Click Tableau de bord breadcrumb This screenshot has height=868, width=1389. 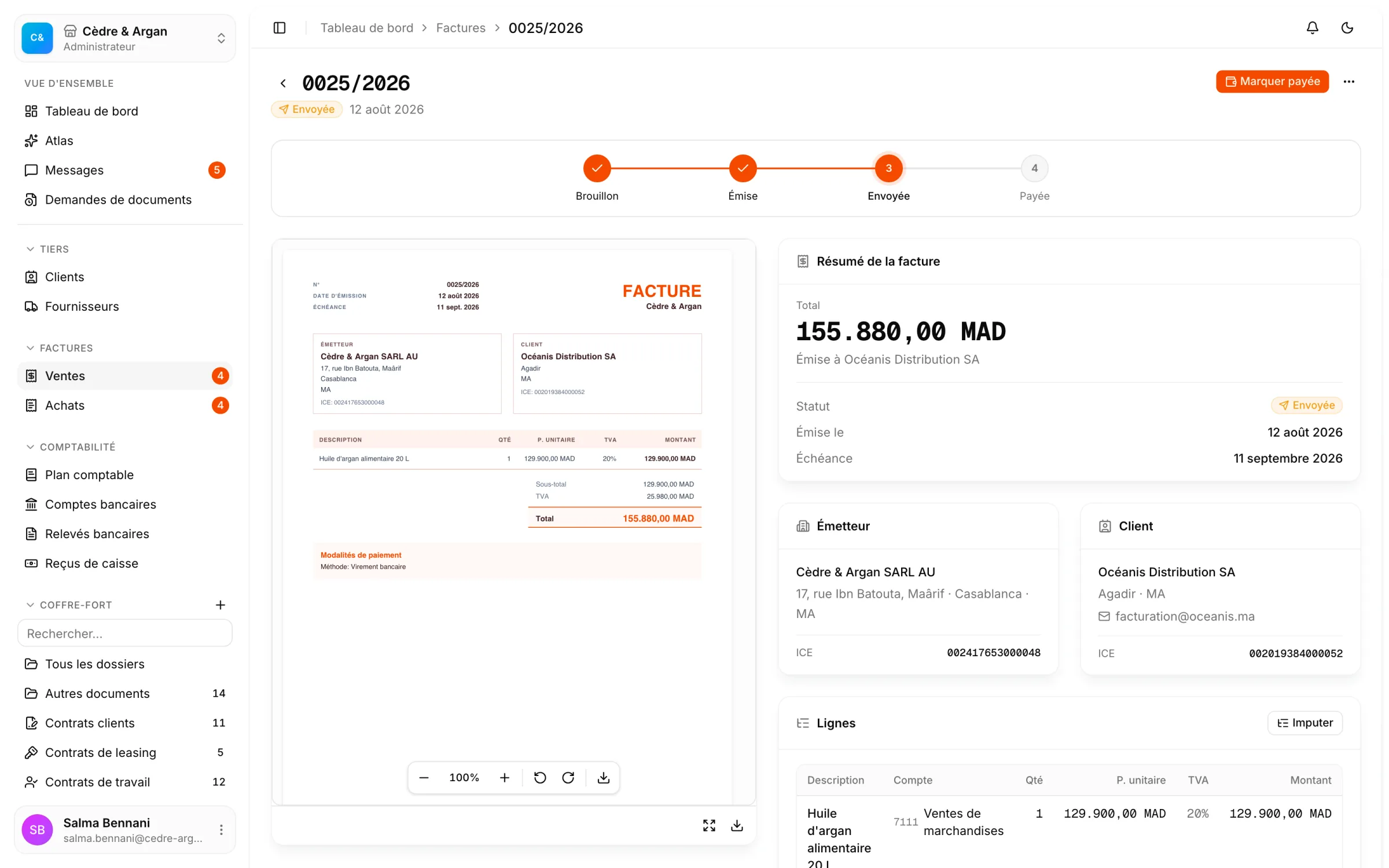[x=367, y=28]
